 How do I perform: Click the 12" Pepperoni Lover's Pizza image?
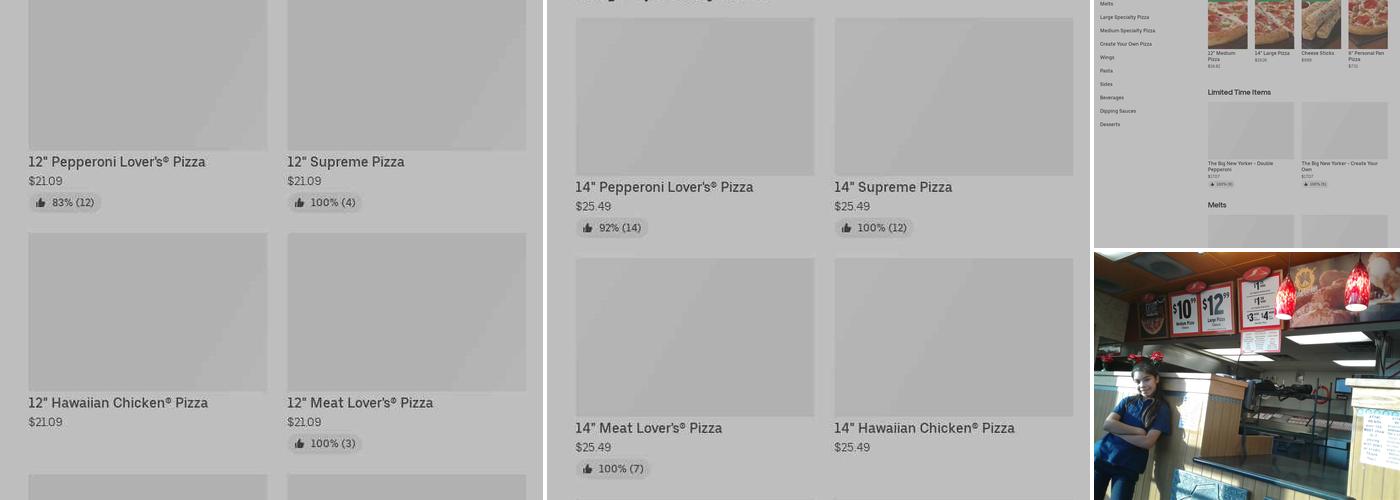(147, 75)
